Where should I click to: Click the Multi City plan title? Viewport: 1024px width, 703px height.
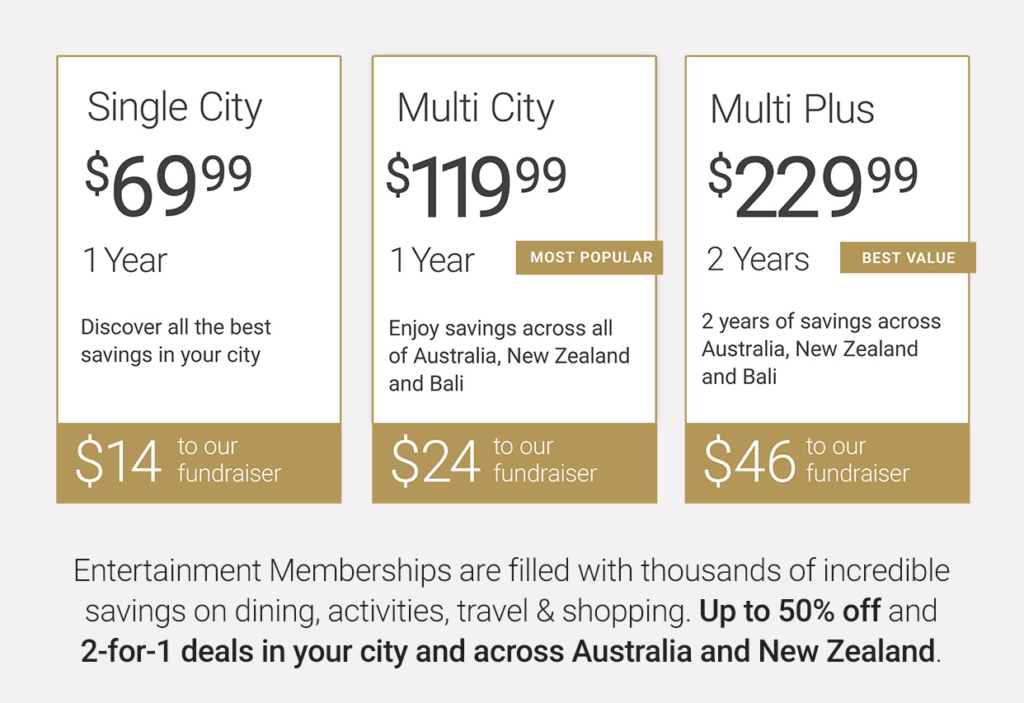click(475, 108)
